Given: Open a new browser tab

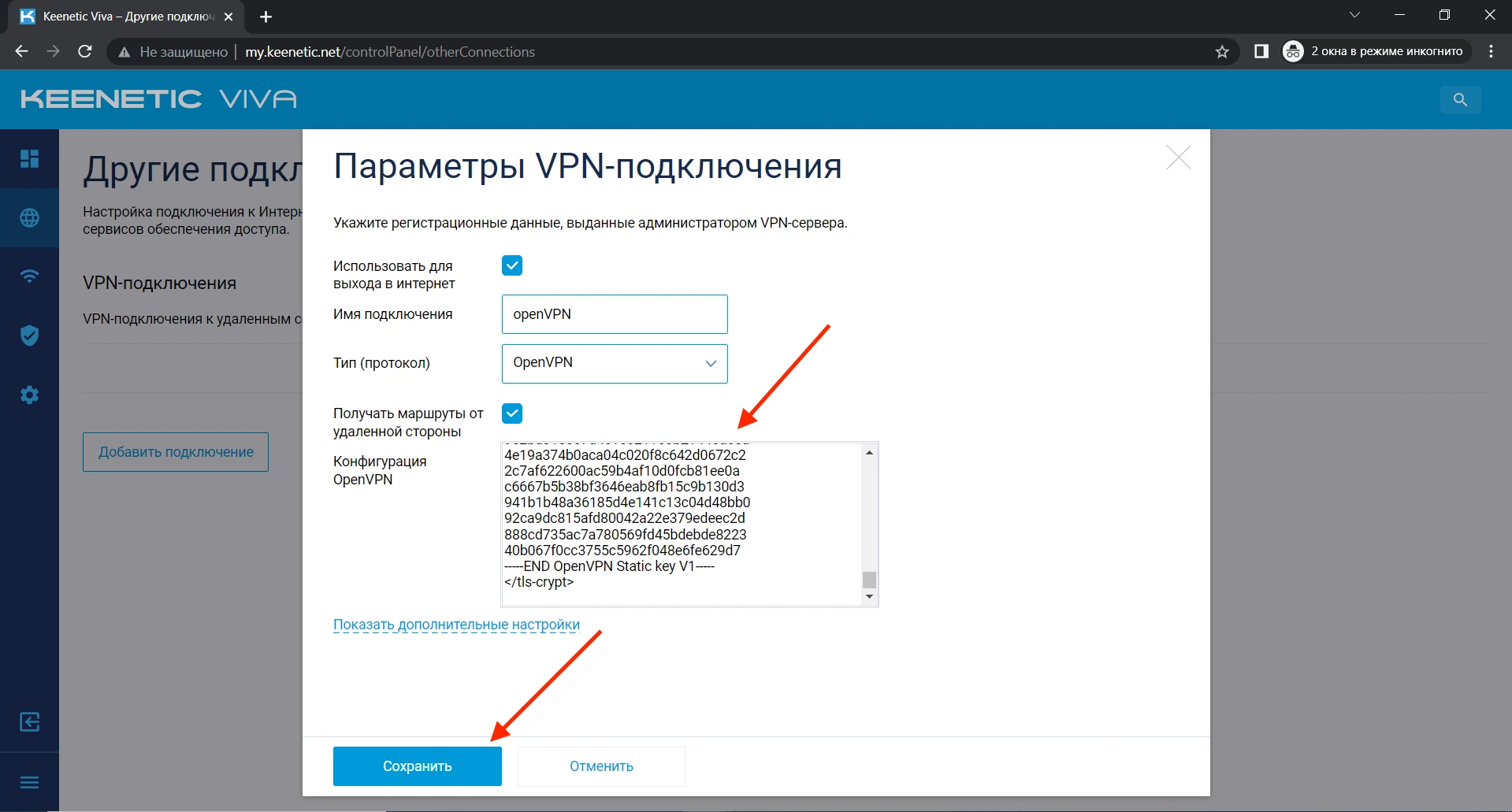Looking at the screenshot, I should 266,17.
